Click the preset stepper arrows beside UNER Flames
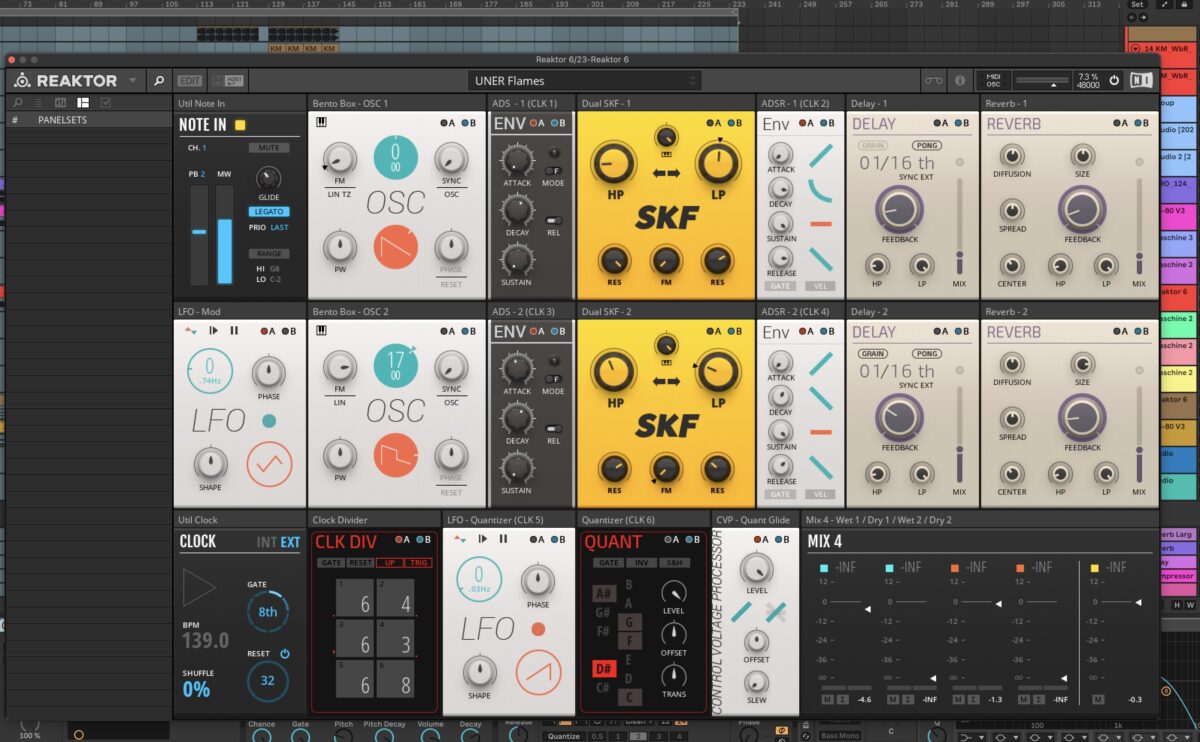The height and width of the screenshot is (742, 1200). 693,80
